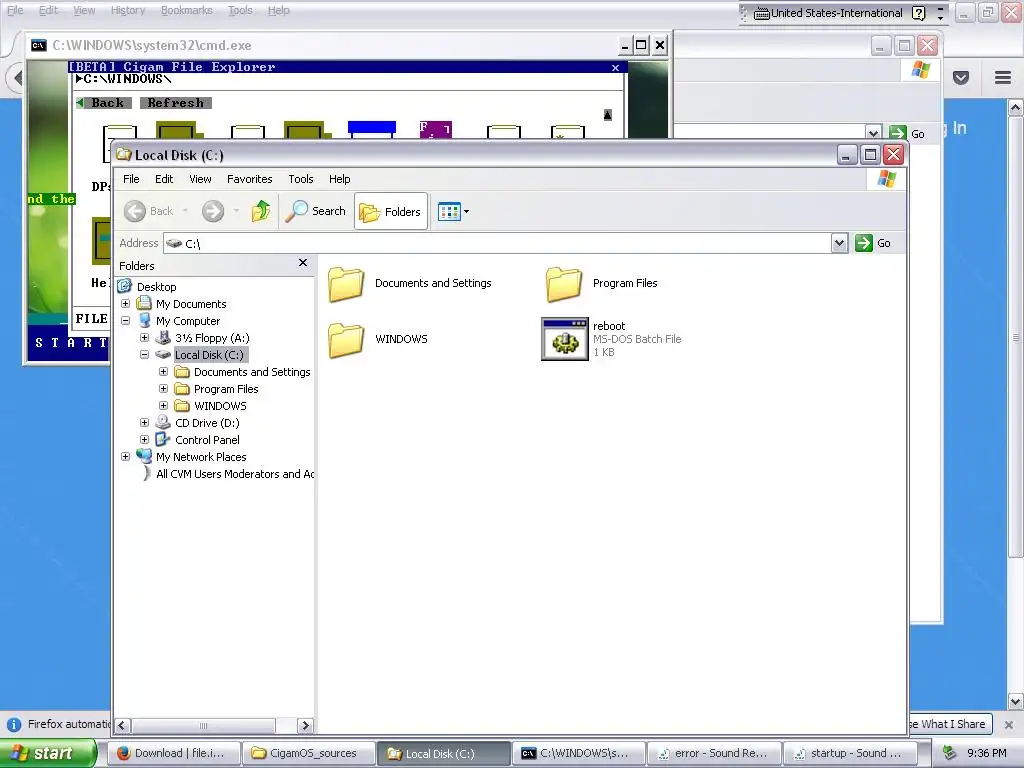Select Control Panel icon in tree
The image size is (1024, 768).
(163, 440)
